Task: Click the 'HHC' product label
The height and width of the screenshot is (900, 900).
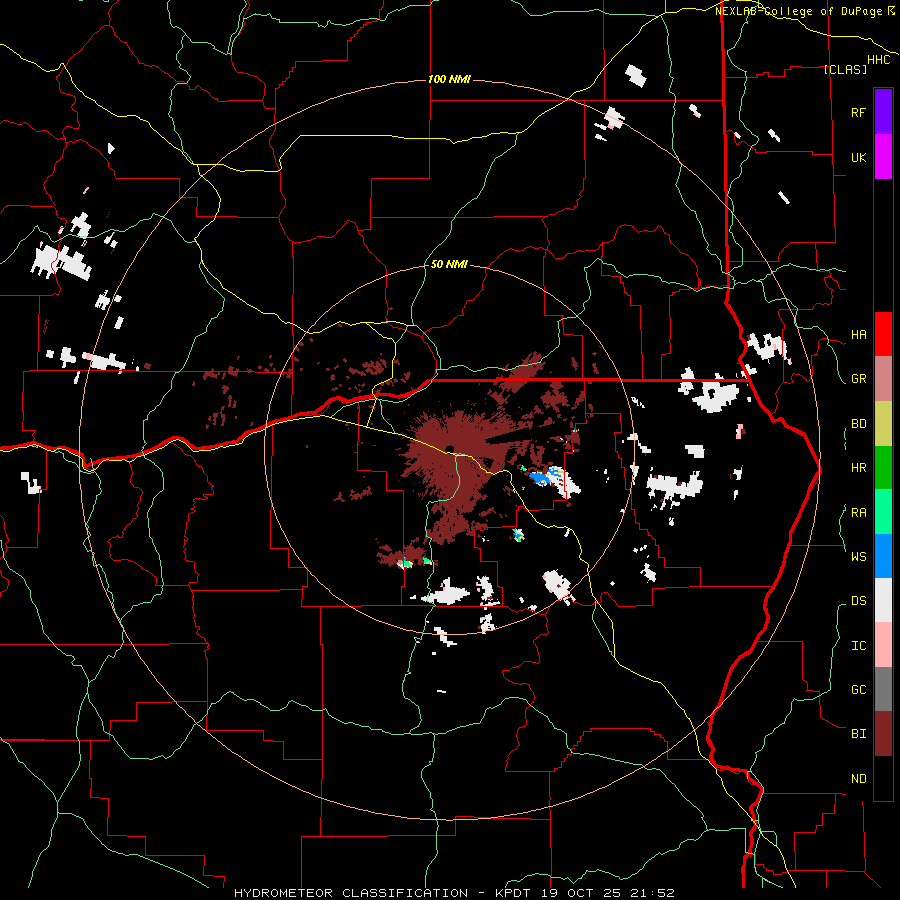Action: [879, 60]
